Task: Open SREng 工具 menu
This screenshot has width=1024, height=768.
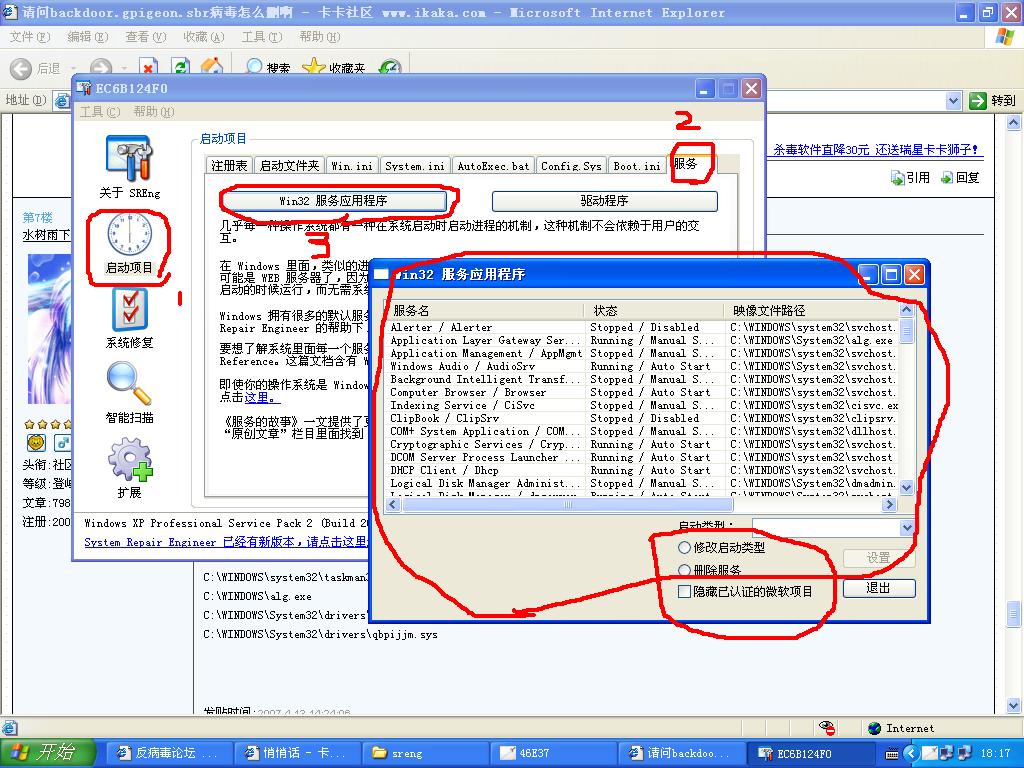Action: click(x=99, y=112)
